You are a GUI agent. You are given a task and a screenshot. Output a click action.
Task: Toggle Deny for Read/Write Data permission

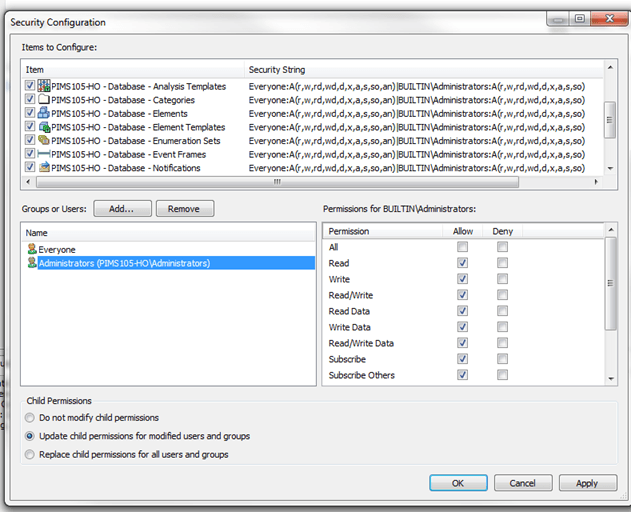coord(502,343)
